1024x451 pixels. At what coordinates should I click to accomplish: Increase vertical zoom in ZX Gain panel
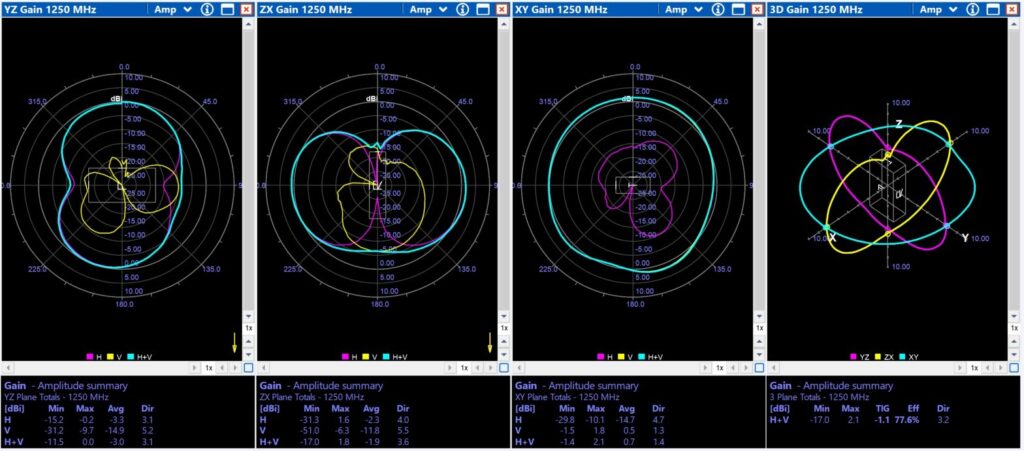click(x=504, y=341)
